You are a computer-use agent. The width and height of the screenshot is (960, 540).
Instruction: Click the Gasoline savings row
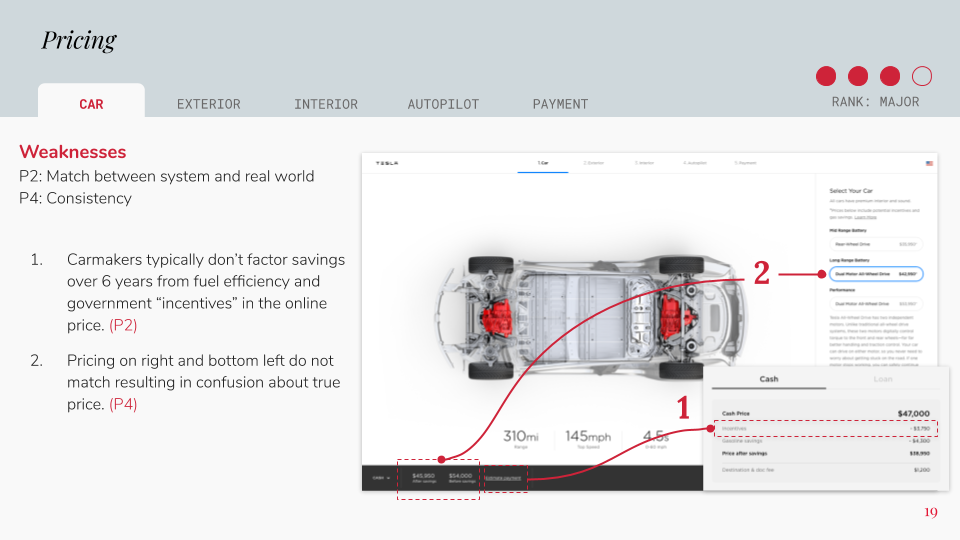click(x=825, y=441)
